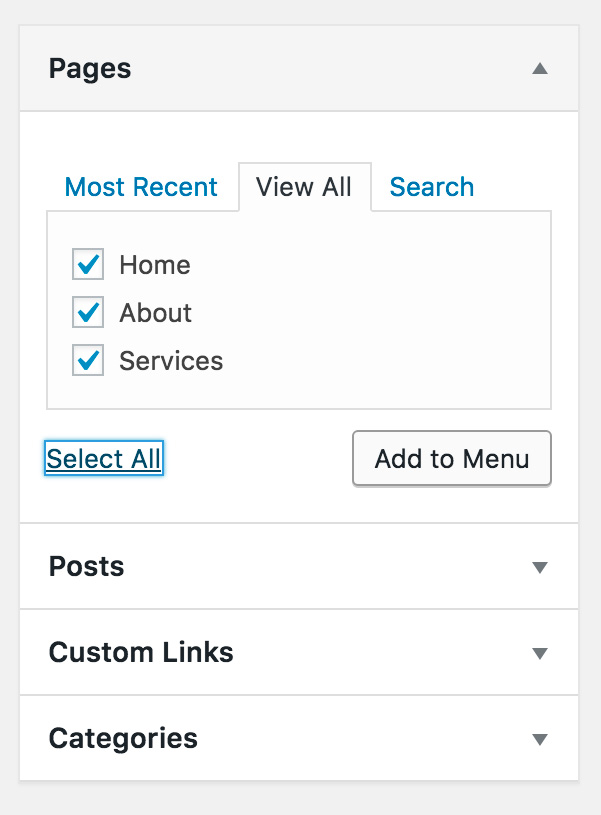This screenshot has height=815, width=601.
Task: Uncheck the Home page checkbox
Action: tap(87, 264)
